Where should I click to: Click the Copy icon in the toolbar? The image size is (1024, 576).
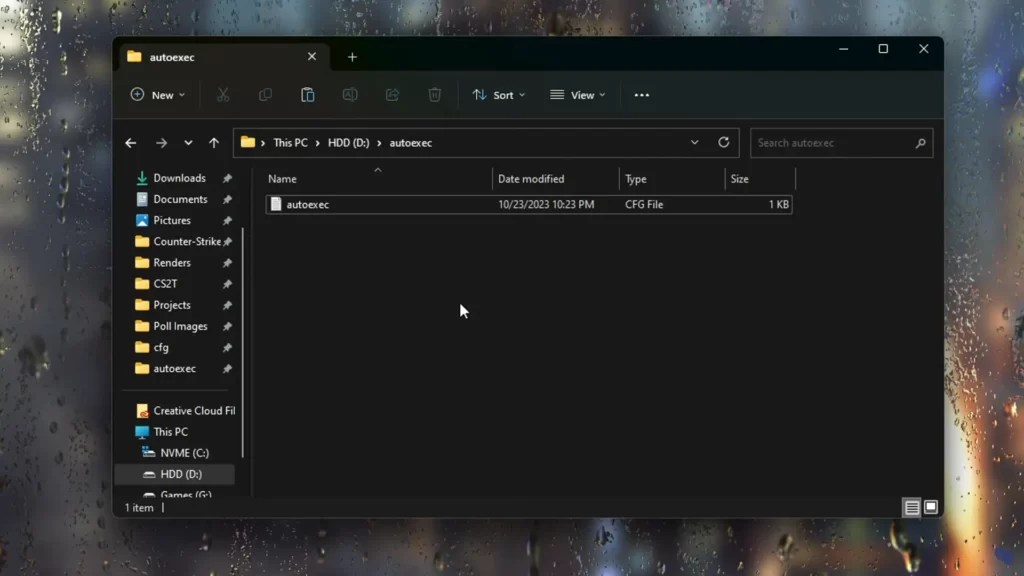pos(265,95)
